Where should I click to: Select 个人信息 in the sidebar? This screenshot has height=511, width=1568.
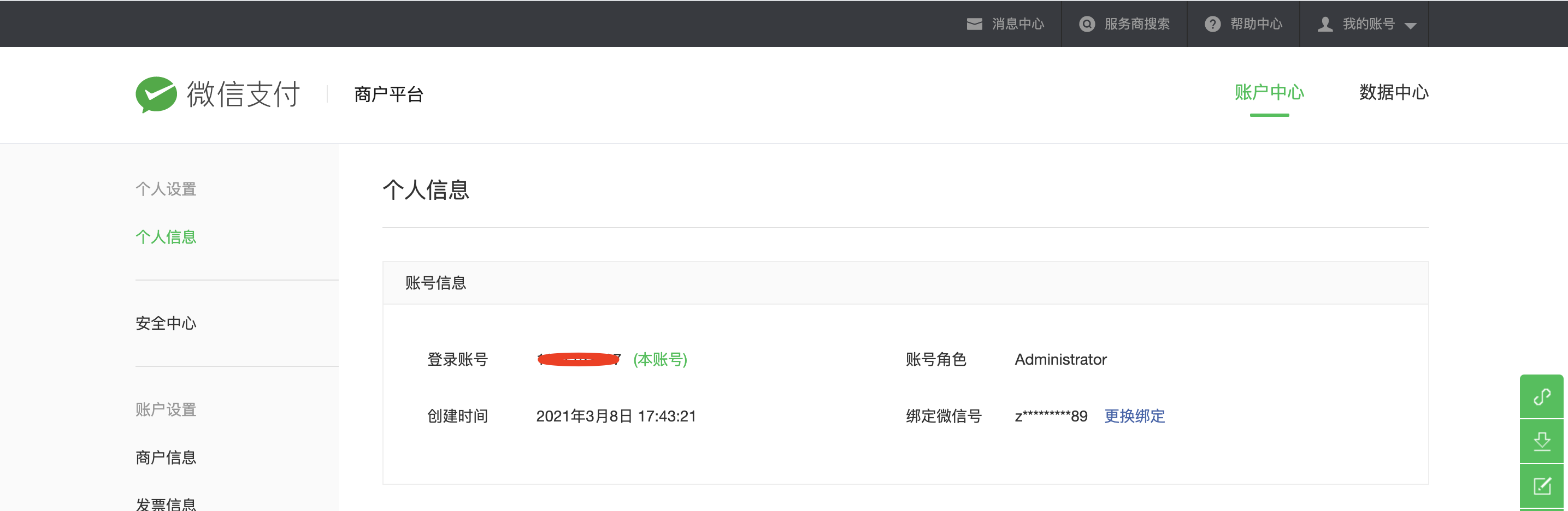pos(166,237)
